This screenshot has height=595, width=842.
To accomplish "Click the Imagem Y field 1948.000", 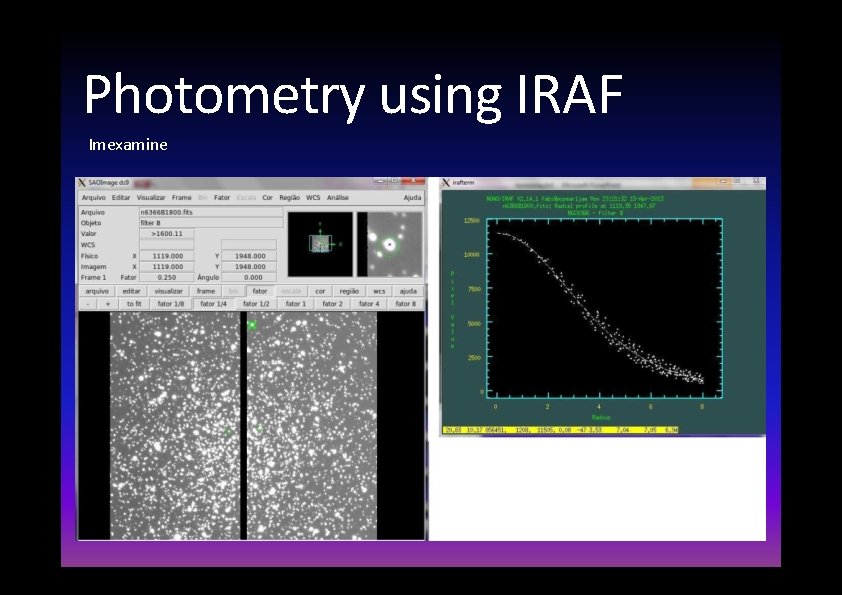I will [249, 267].
